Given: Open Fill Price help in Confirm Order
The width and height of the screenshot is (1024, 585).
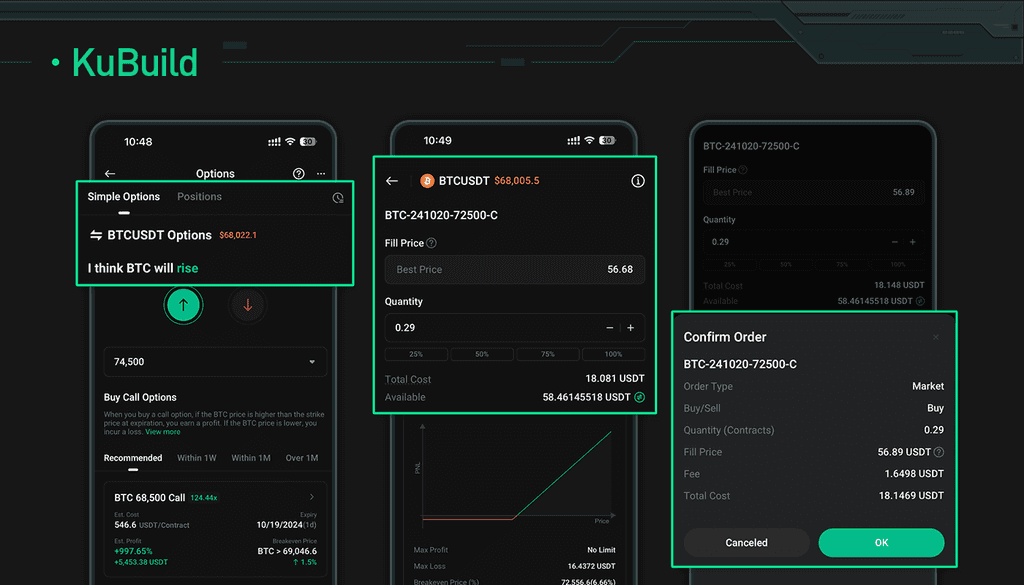Looking at the screenshot, I should tap(938, 452).
